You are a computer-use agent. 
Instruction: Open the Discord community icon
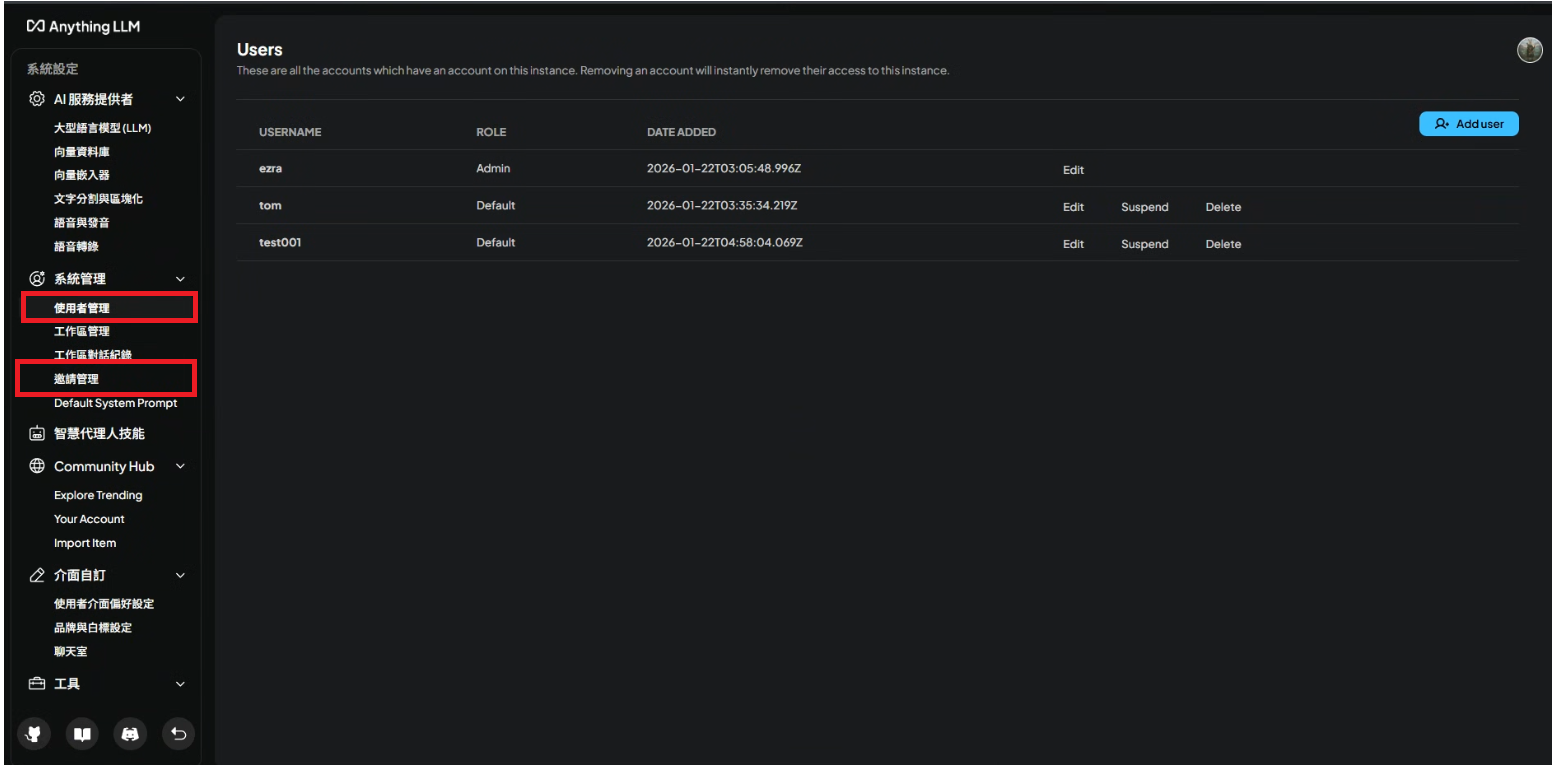[130, 734]
